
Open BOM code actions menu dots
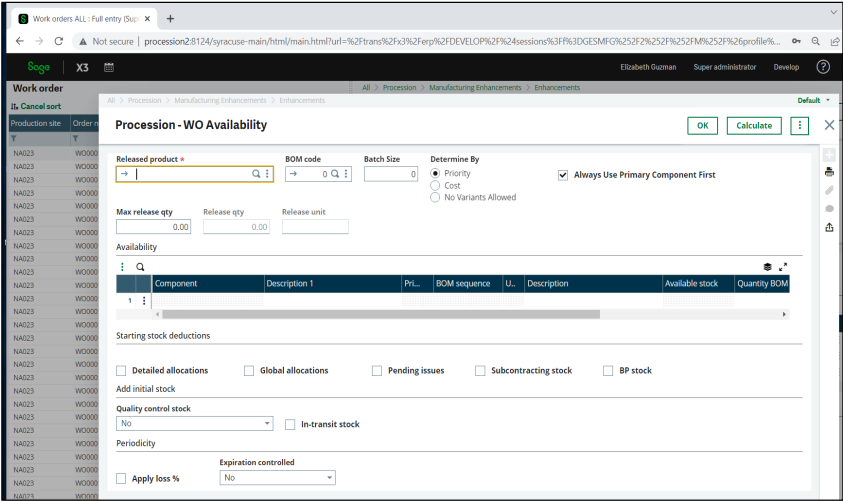[x=346, y=174]
